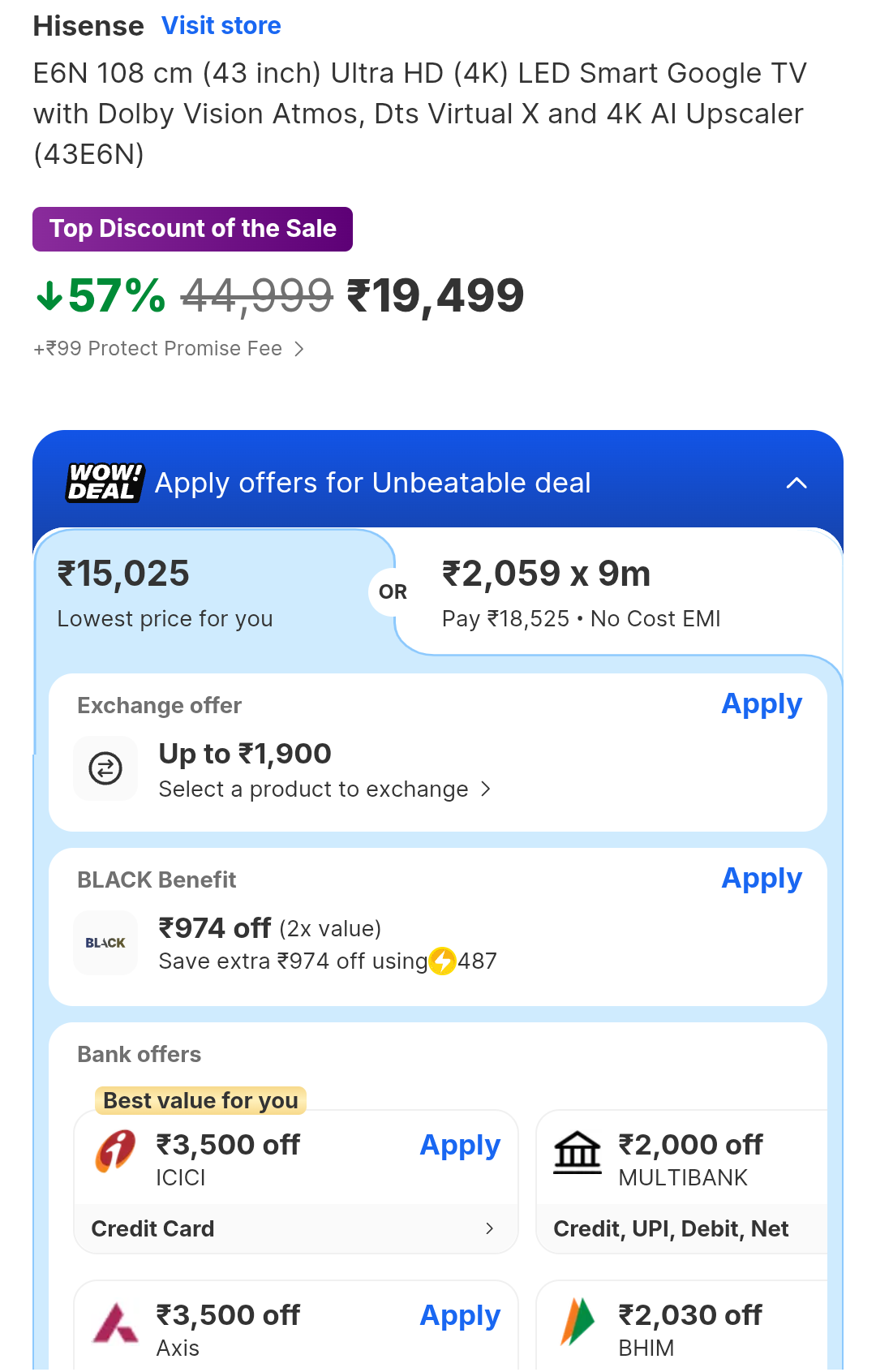
Task: Click the WOW! DEAL badge icon
Action: click(x=103, y=482)
